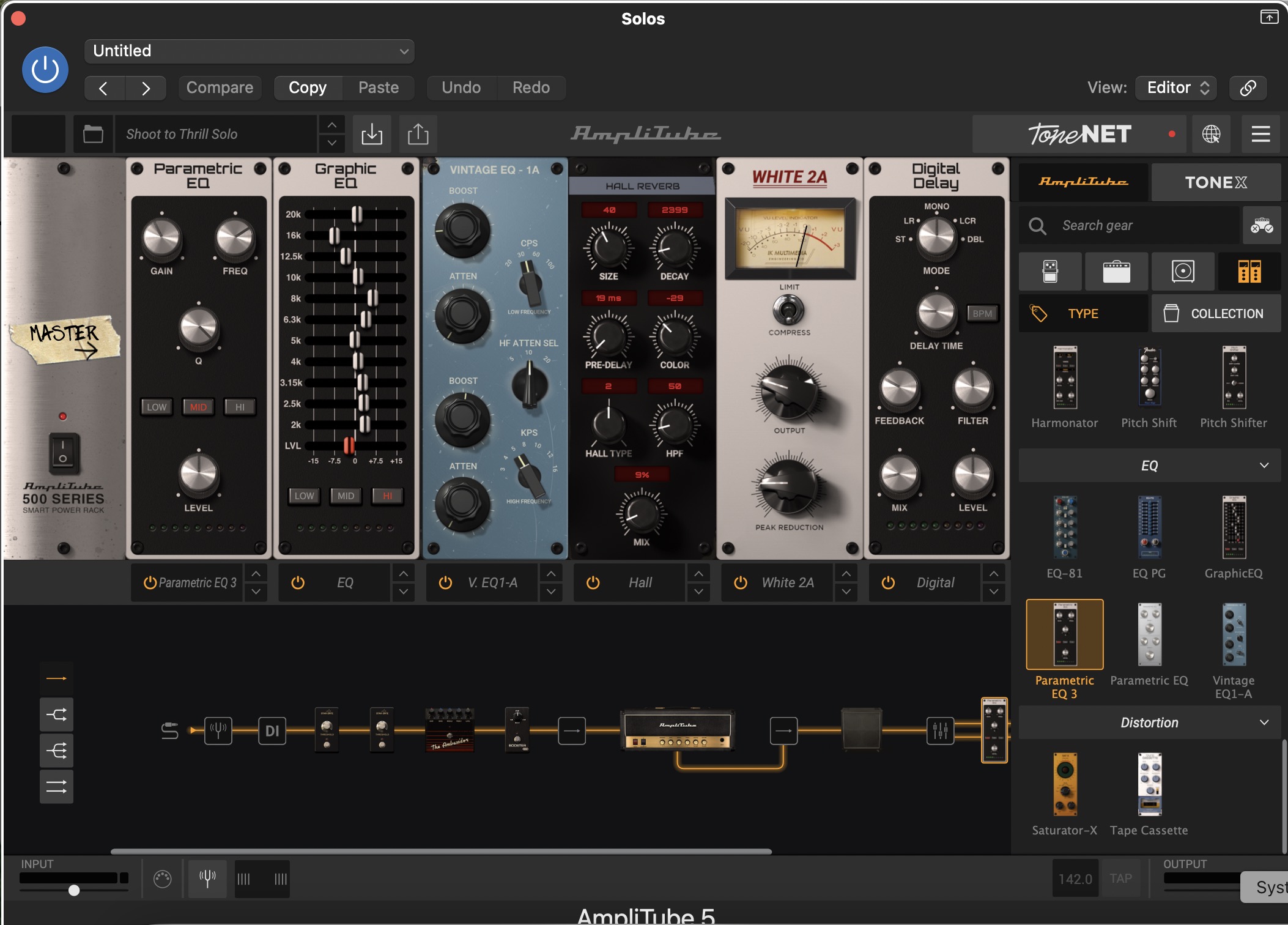Select the parallel lines routing icon
1288x925 pixels.
pos(56,787)
